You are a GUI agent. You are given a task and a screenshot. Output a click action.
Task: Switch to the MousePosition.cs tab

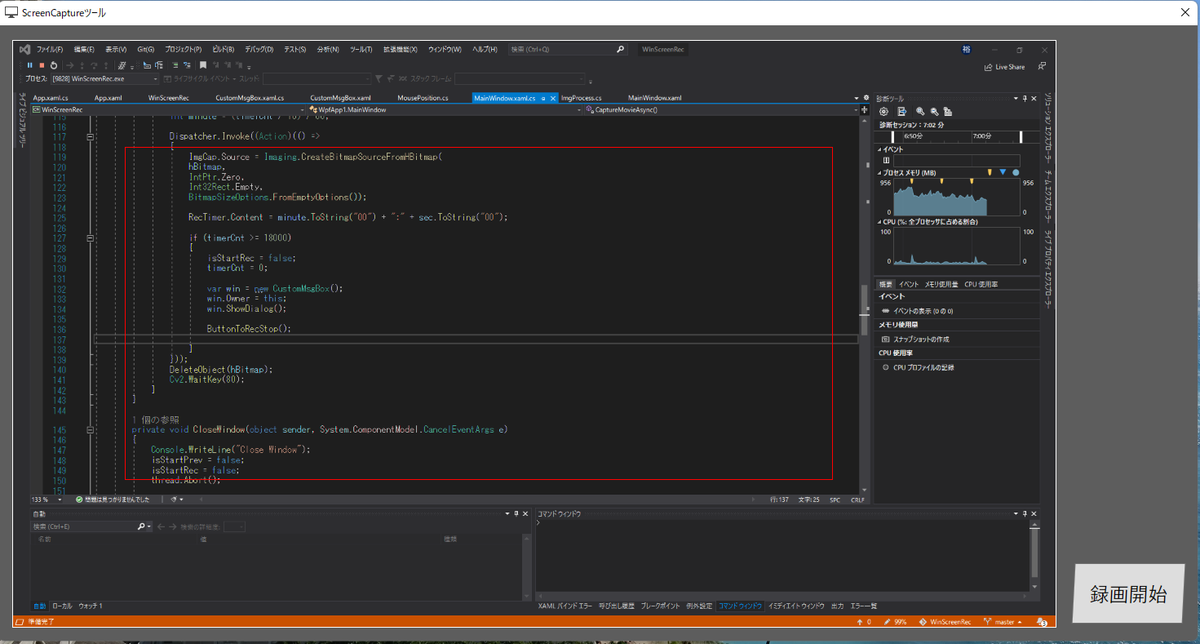pos(421,98)
